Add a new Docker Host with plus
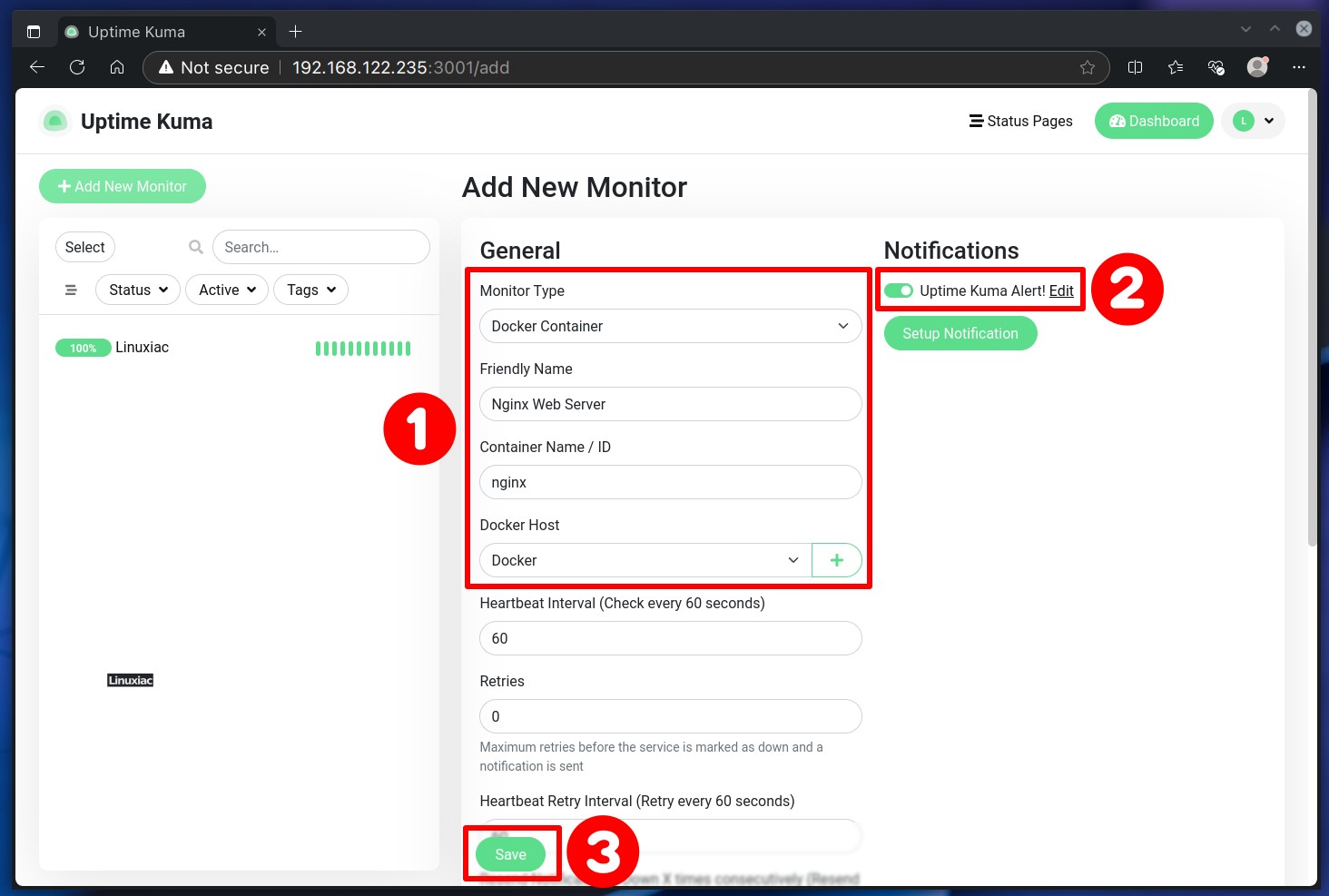 tap(837, 560)
